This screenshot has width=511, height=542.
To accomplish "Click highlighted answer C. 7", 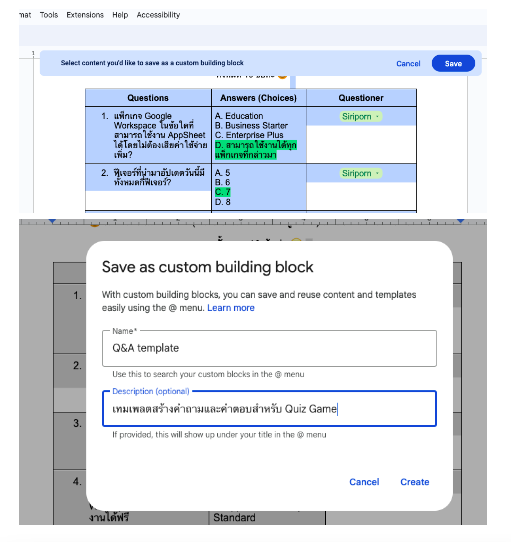I will 222,192.
